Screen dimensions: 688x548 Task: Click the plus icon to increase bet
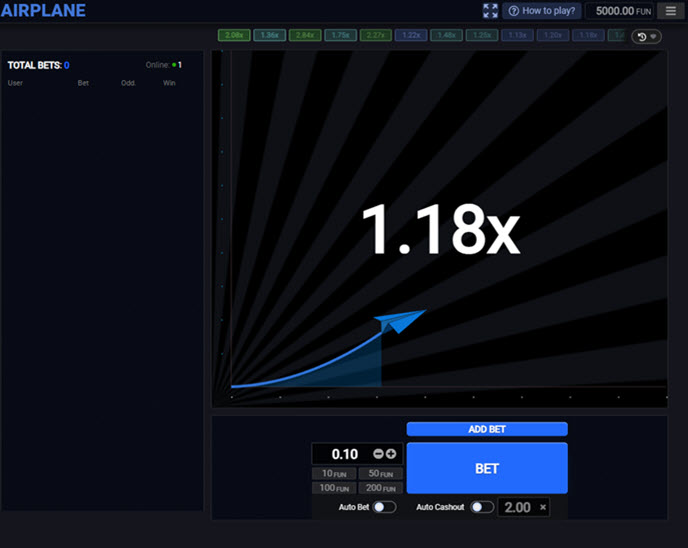click(391, 454)
